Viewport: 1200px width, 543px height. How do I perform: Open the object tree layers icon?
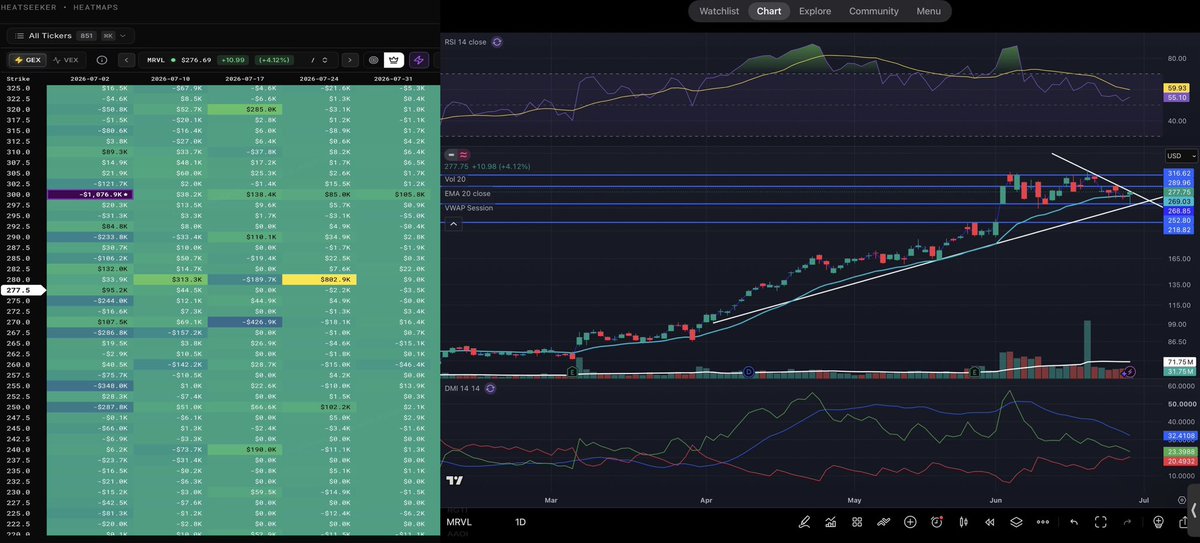(1016, 522)
